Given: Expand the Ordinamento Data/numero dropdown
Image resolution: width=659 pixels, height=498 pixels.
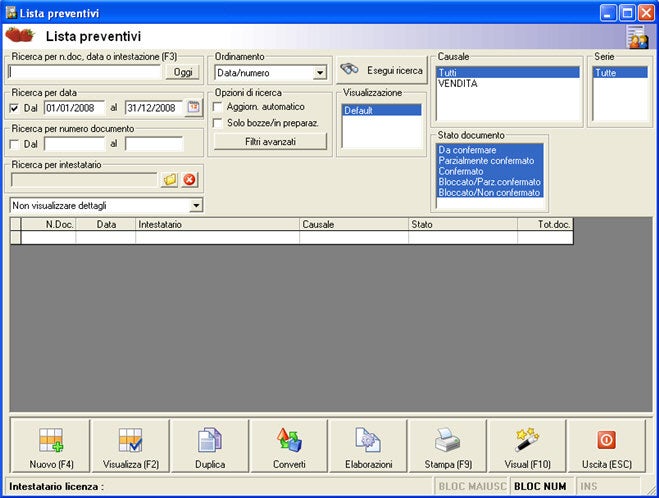Looking at the screenshot, I should click(320, 73).
